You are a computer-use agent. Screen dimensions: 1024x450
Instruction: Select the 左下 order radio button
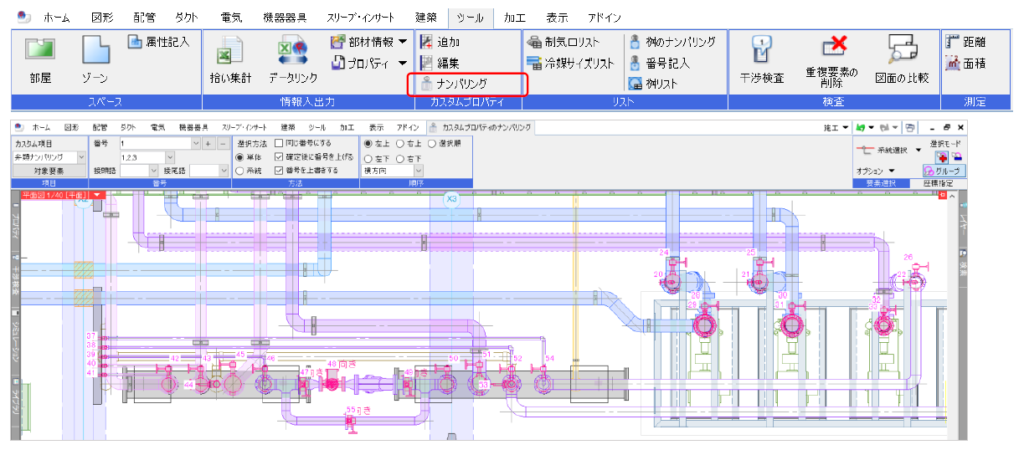[368, 157]
